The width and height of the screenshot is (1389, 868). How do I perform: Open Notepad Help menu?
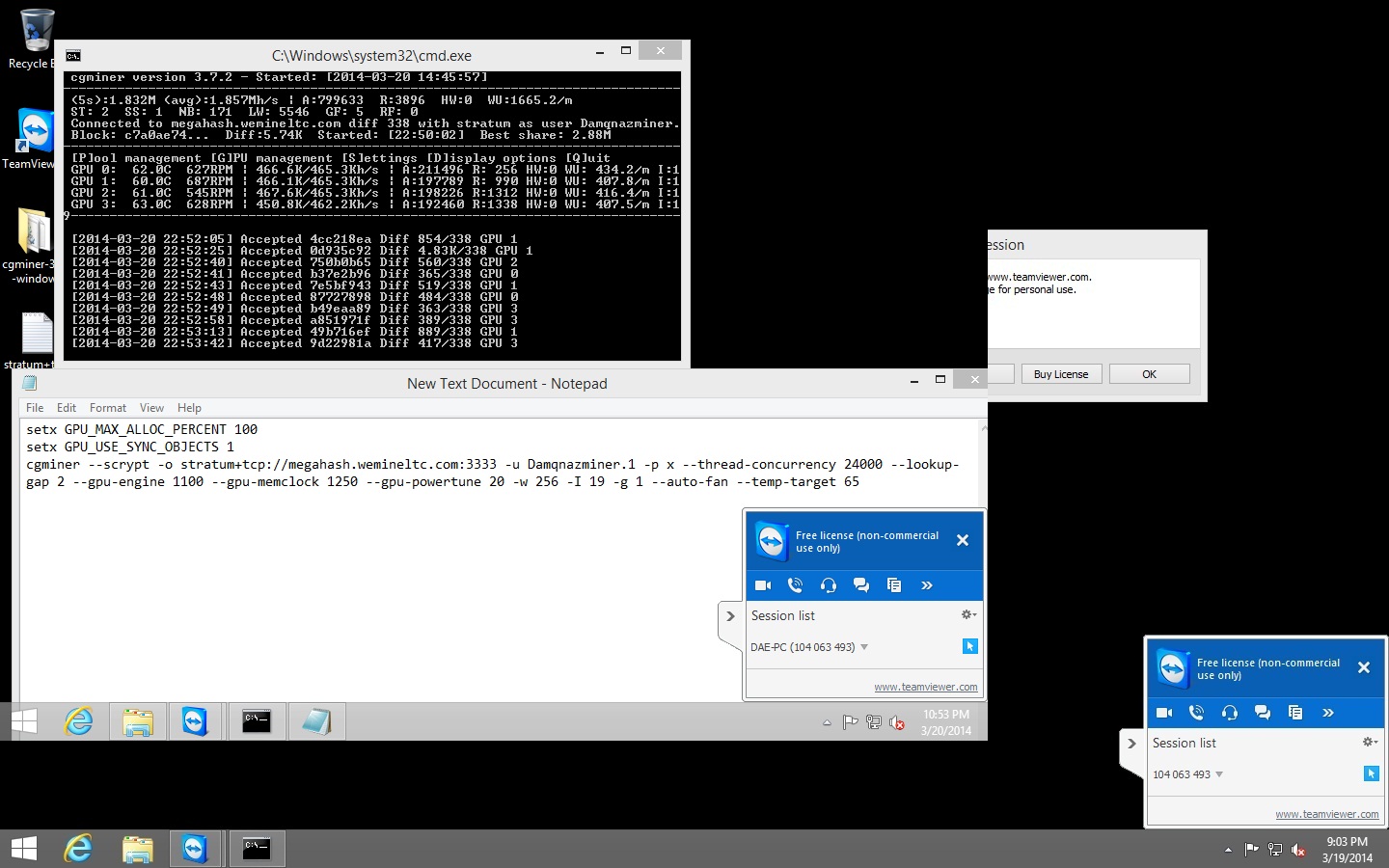click(x=189, y=408)
